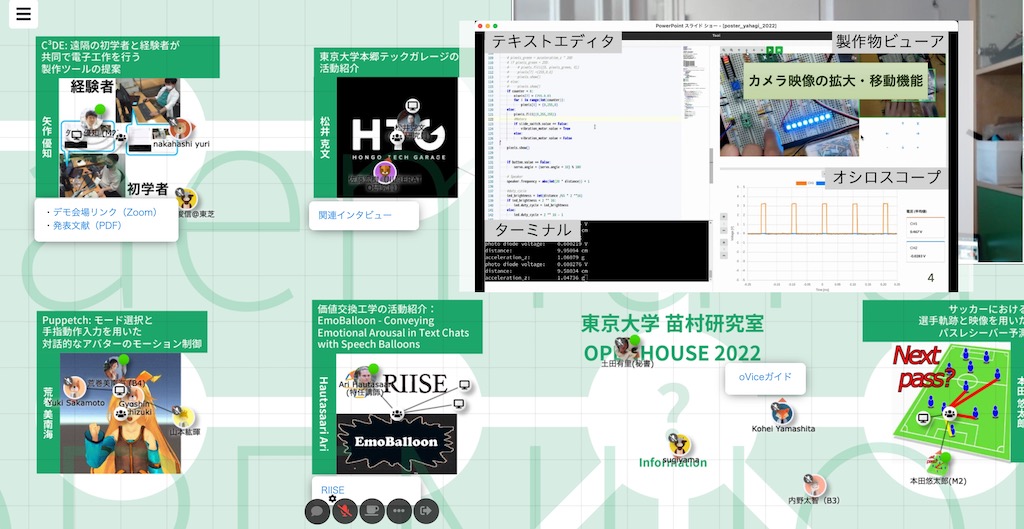Click meeting group icon on soccer field
Image resolution: width=1024 pixels, height=529 pixels.
950,413
